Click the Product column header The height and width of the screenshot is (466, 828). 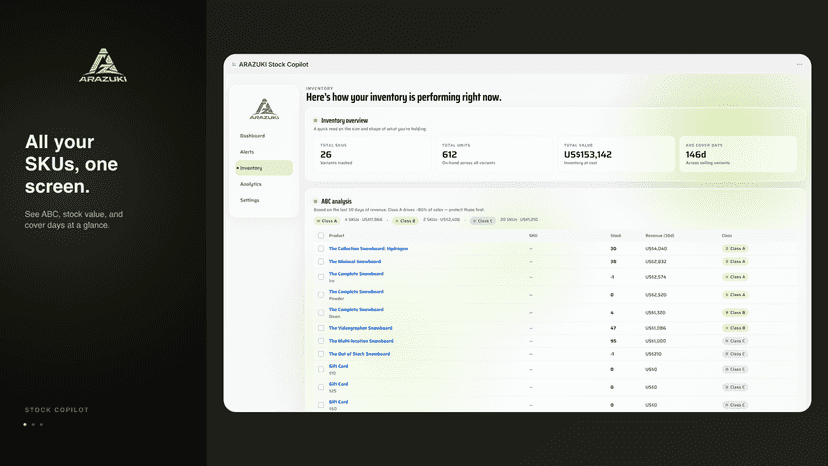(336, 236)
